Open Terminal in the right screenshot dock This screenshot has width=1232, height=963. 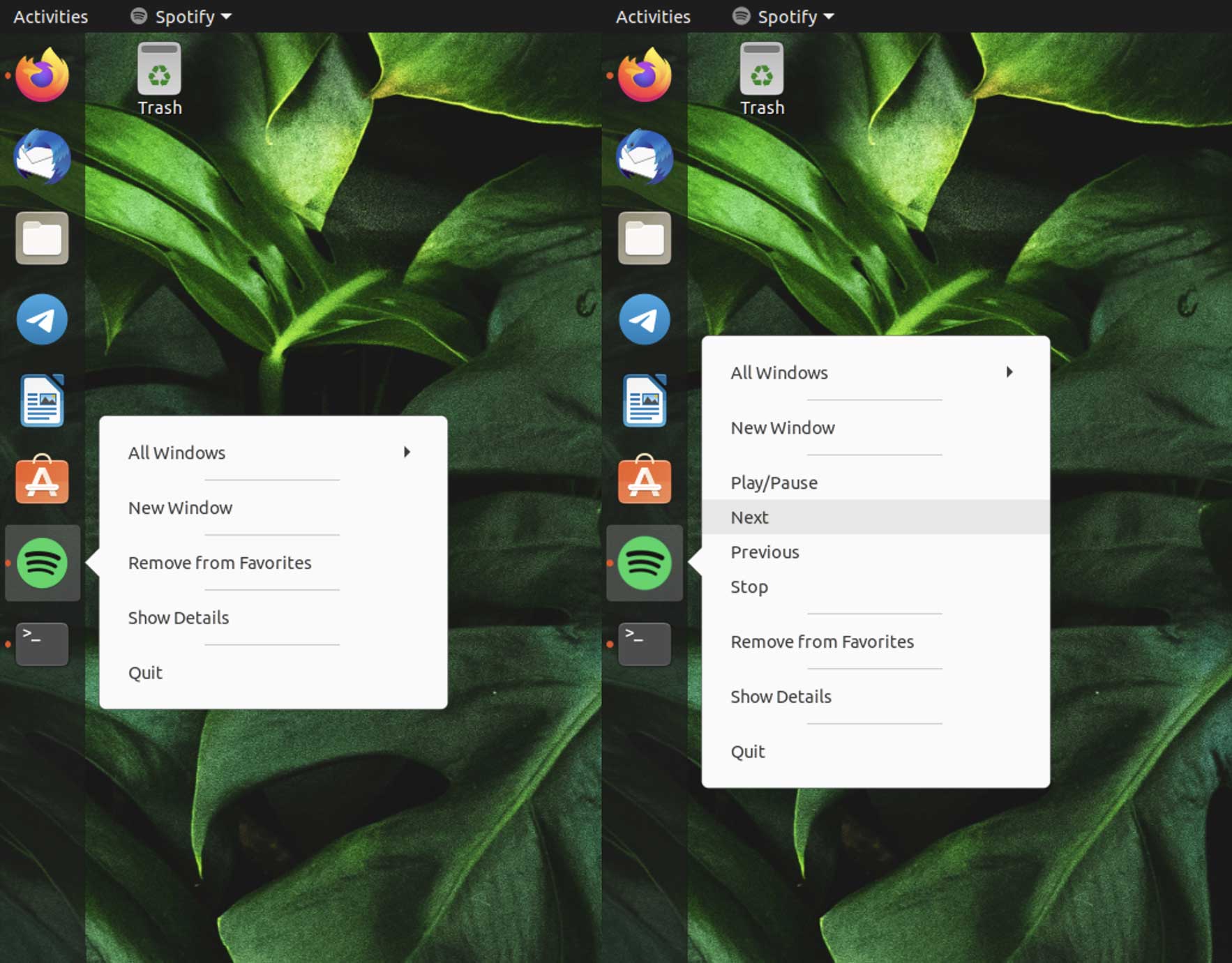[645, 644]
